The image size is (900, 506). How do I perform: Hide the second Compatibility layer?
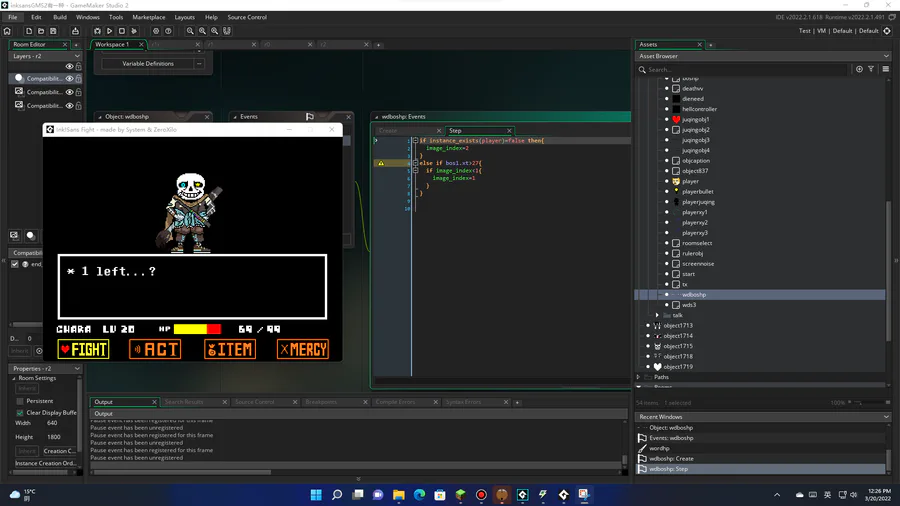point(69,92)
